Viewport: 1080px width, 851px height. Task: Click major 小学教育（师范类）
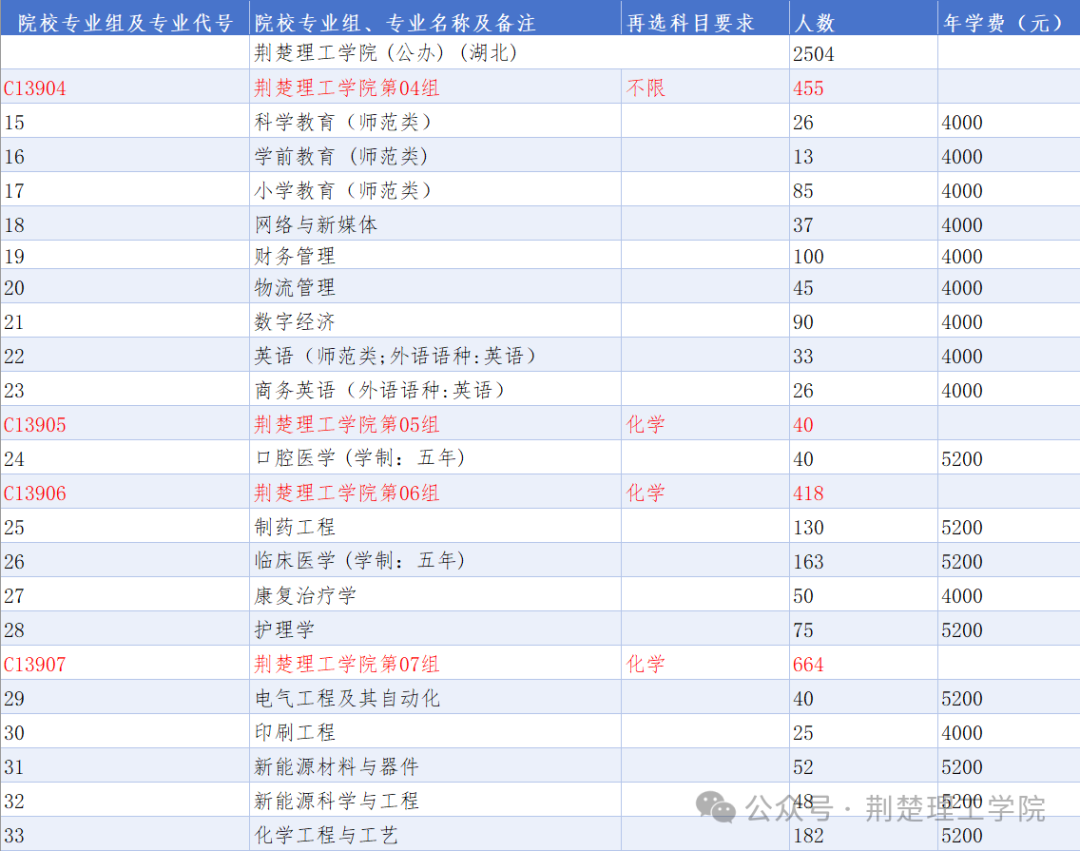tap(343, 190)
